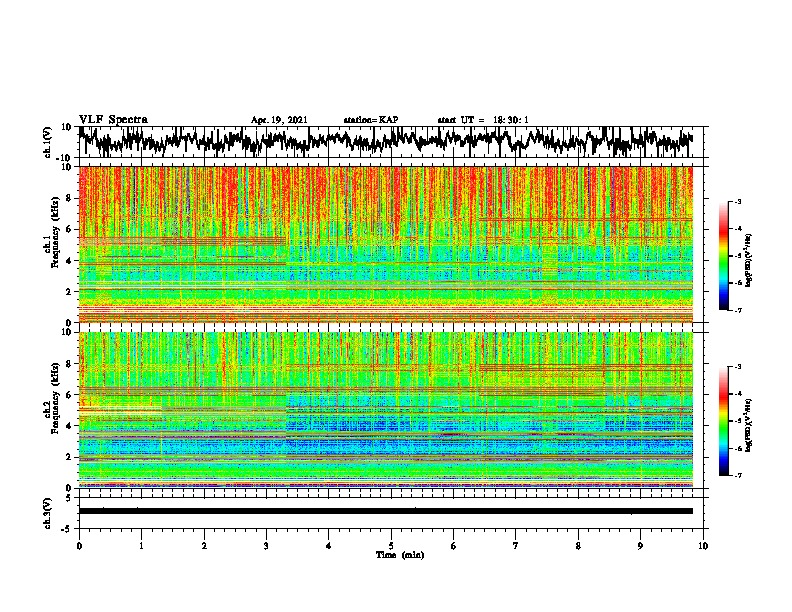Click the ch.1 voltage waveform trace

(386, 141)
